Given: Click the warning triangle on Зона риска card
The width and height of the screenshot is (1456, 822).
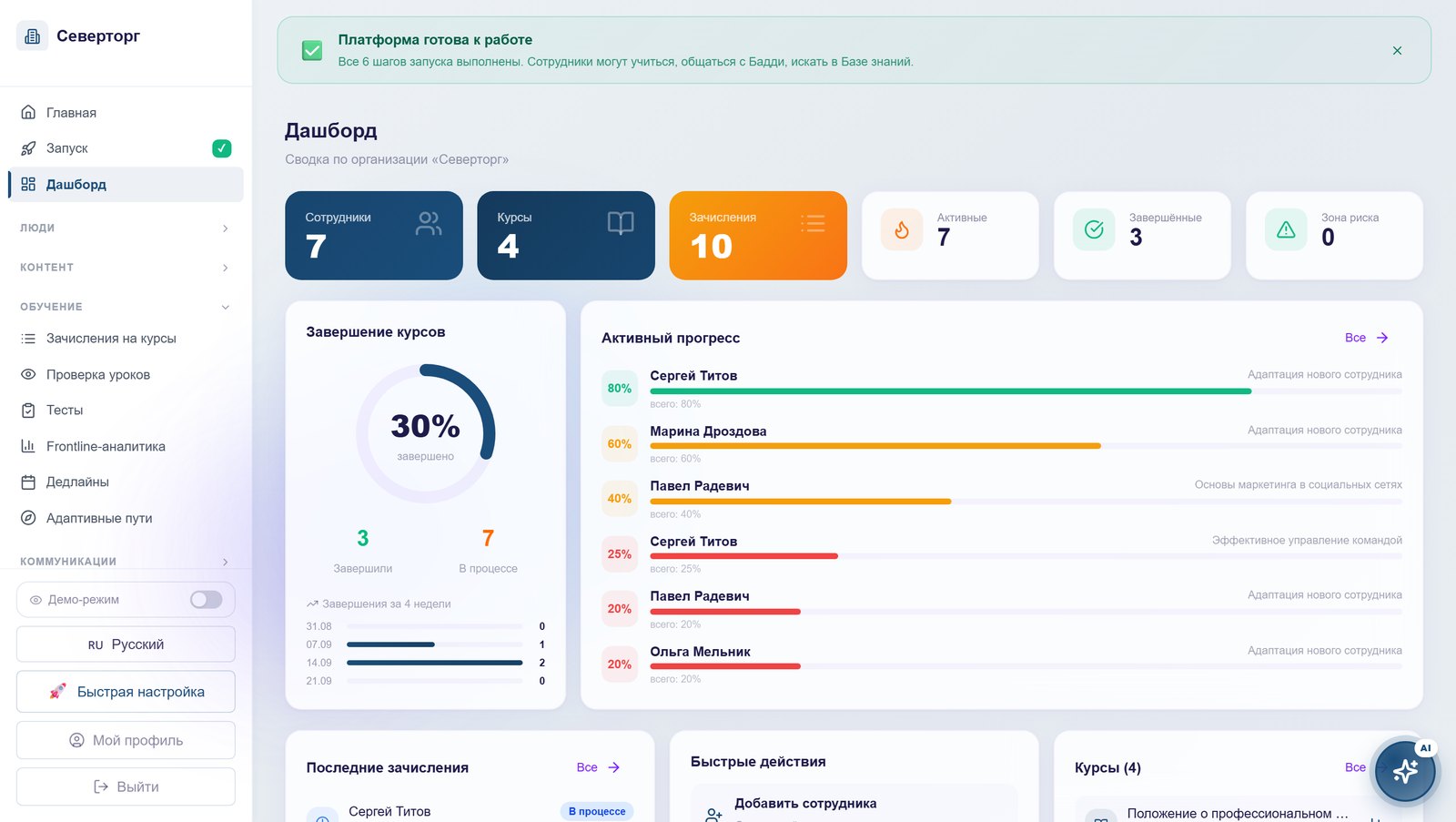Looking at the screenshot, I should point(1286,229).
